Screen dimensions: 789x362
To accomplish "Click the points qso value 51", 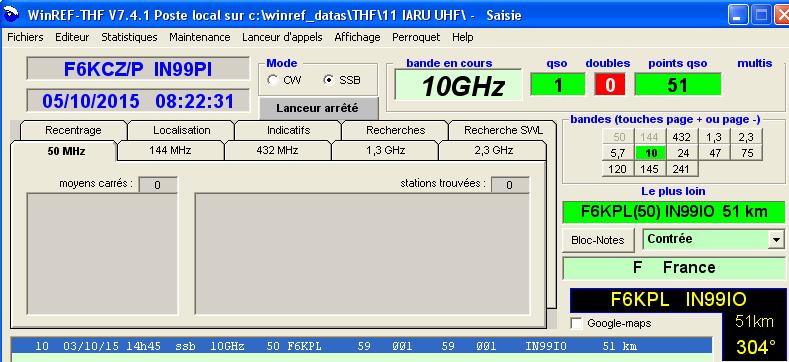I will (677, 85).
